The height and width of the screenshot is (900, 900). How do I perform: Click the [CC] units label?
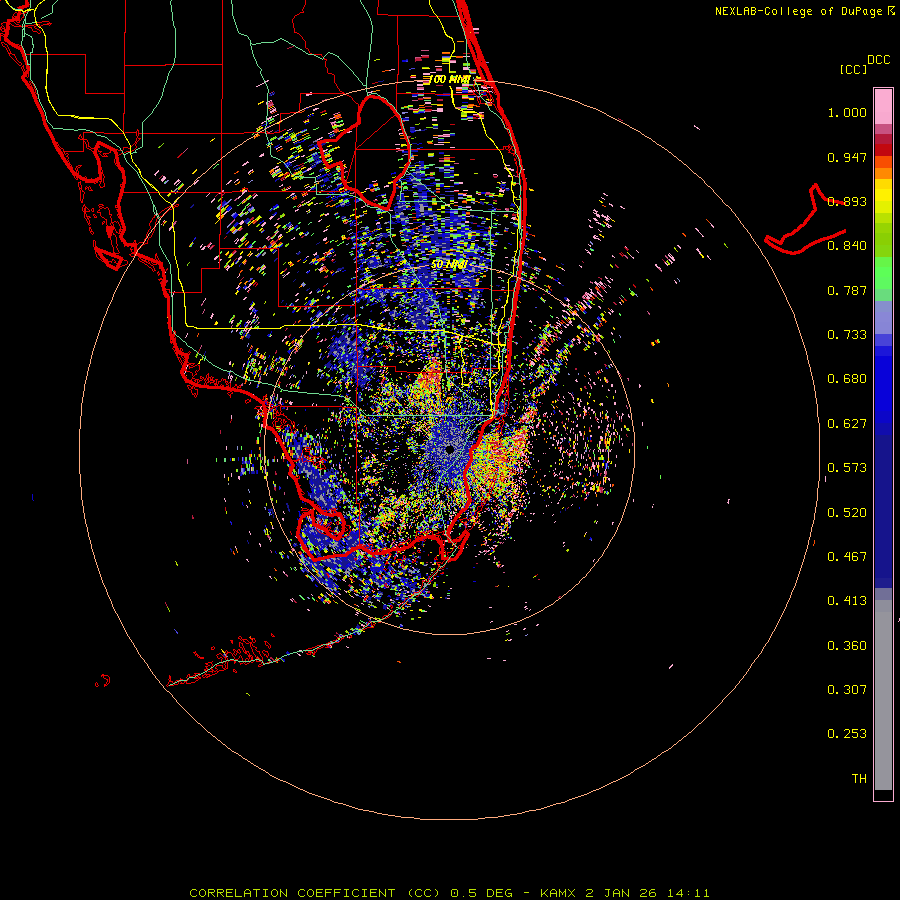coord(854,69)
